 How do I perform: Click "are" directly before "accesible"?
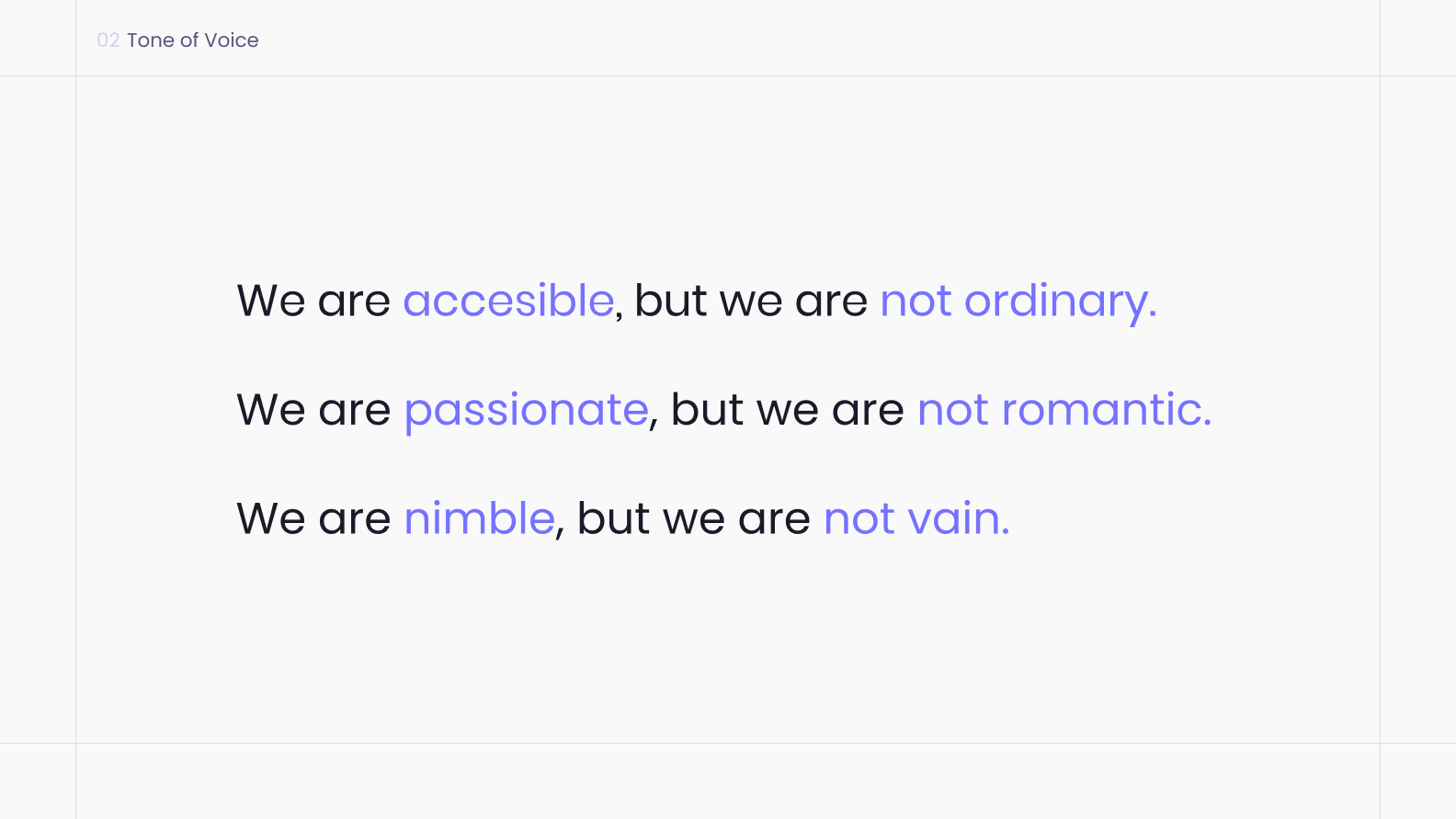tap(354, 304)
